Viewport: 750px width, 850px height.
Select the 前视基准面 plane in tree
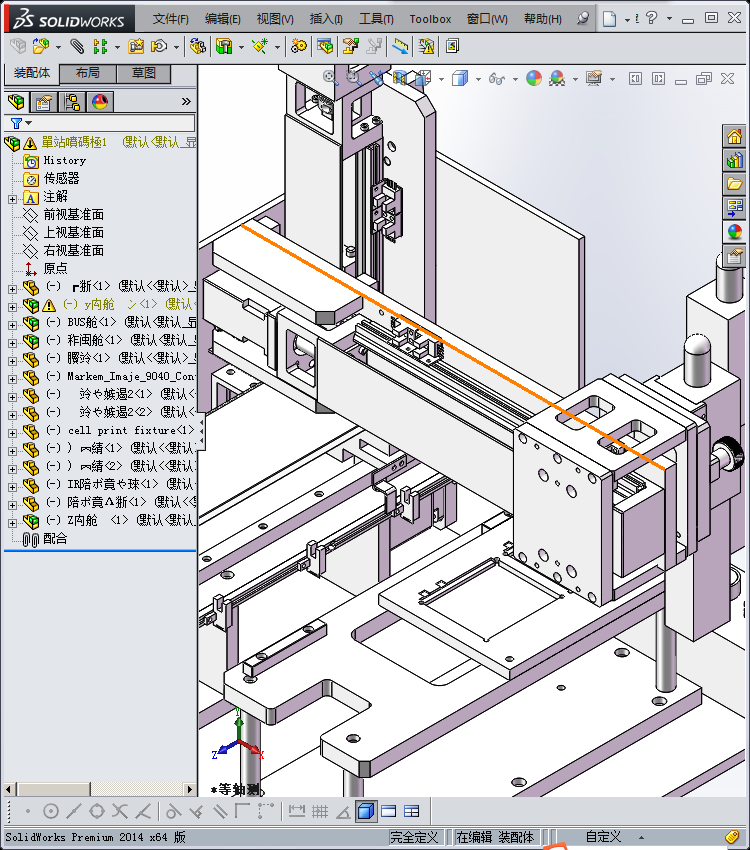74,215
